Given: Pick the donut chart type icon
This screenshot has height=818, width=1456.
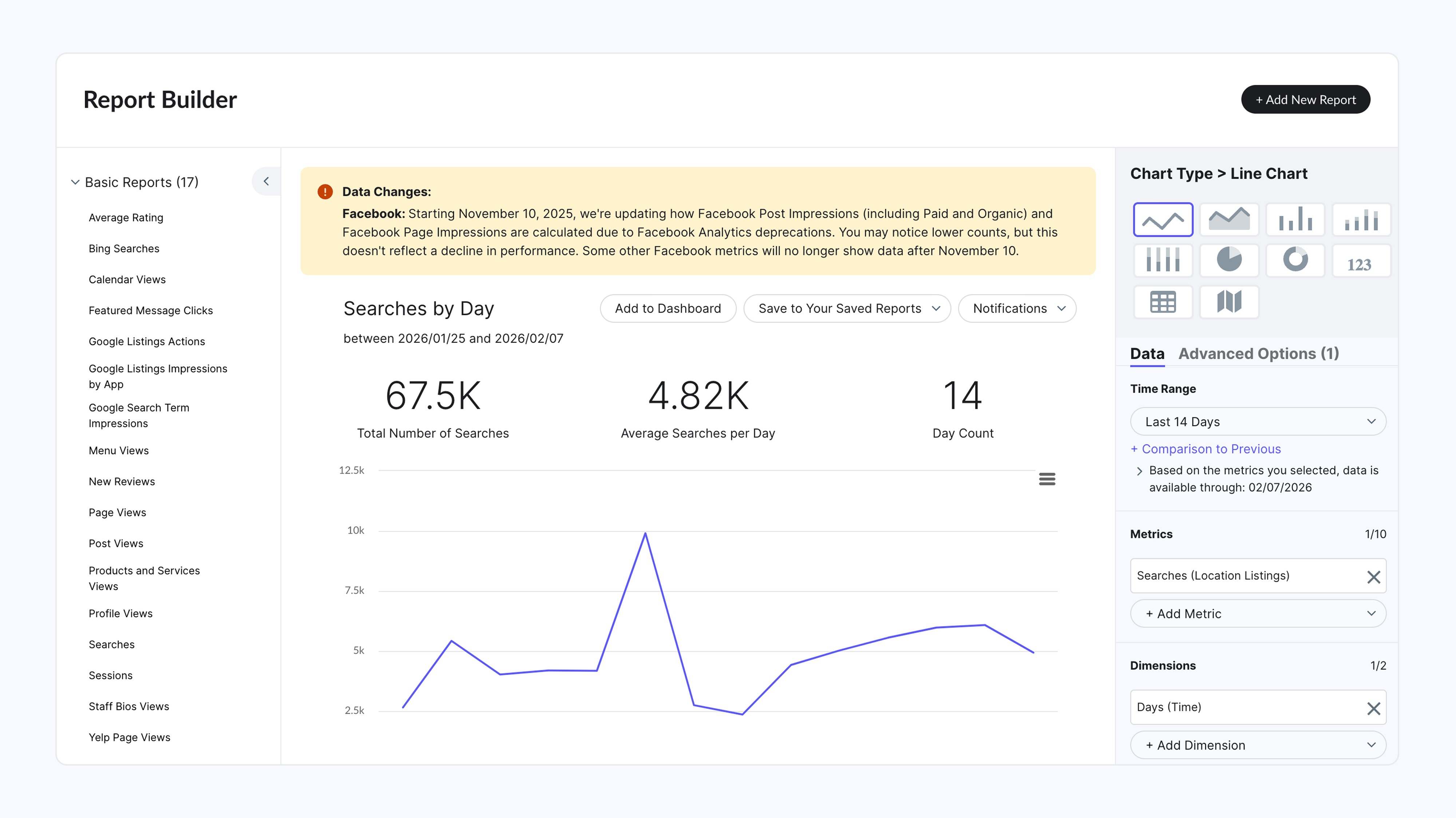Looking at the screenshot, I should point(1295,261).
